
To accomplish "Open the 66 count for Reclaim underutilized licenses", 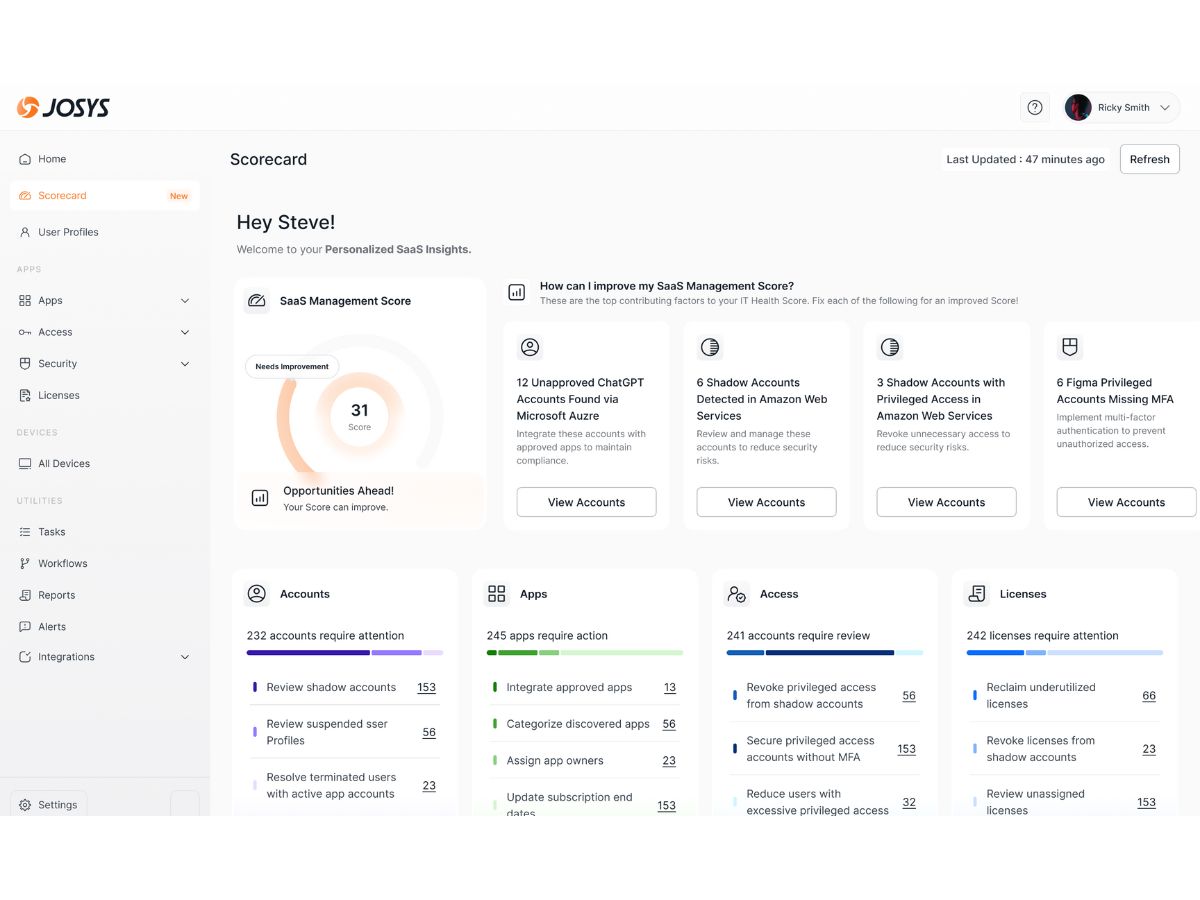I will click(x=1149, y=696).
